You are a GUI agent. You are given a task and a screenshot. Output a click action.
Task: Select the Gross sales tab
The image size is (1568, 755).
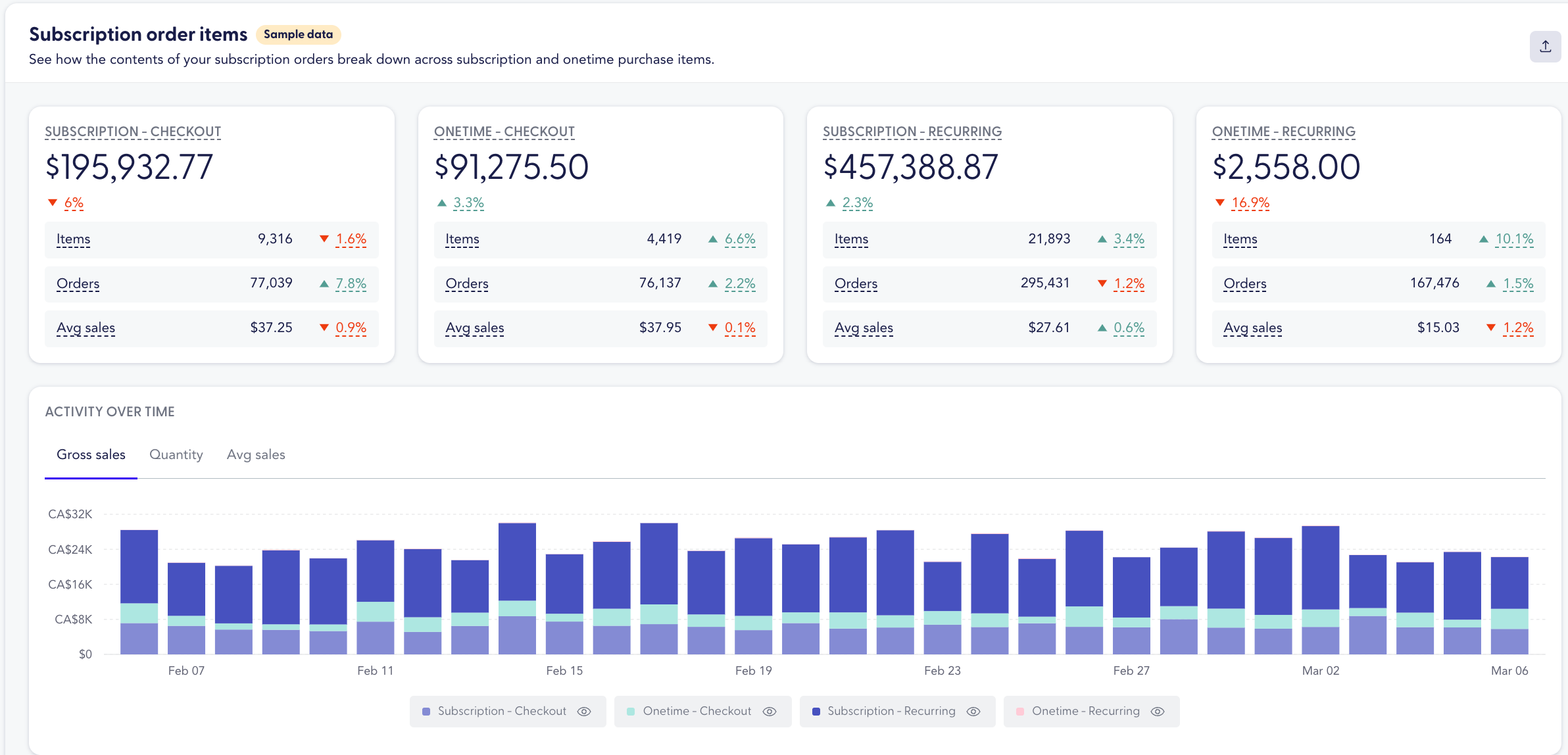point(91,454)
